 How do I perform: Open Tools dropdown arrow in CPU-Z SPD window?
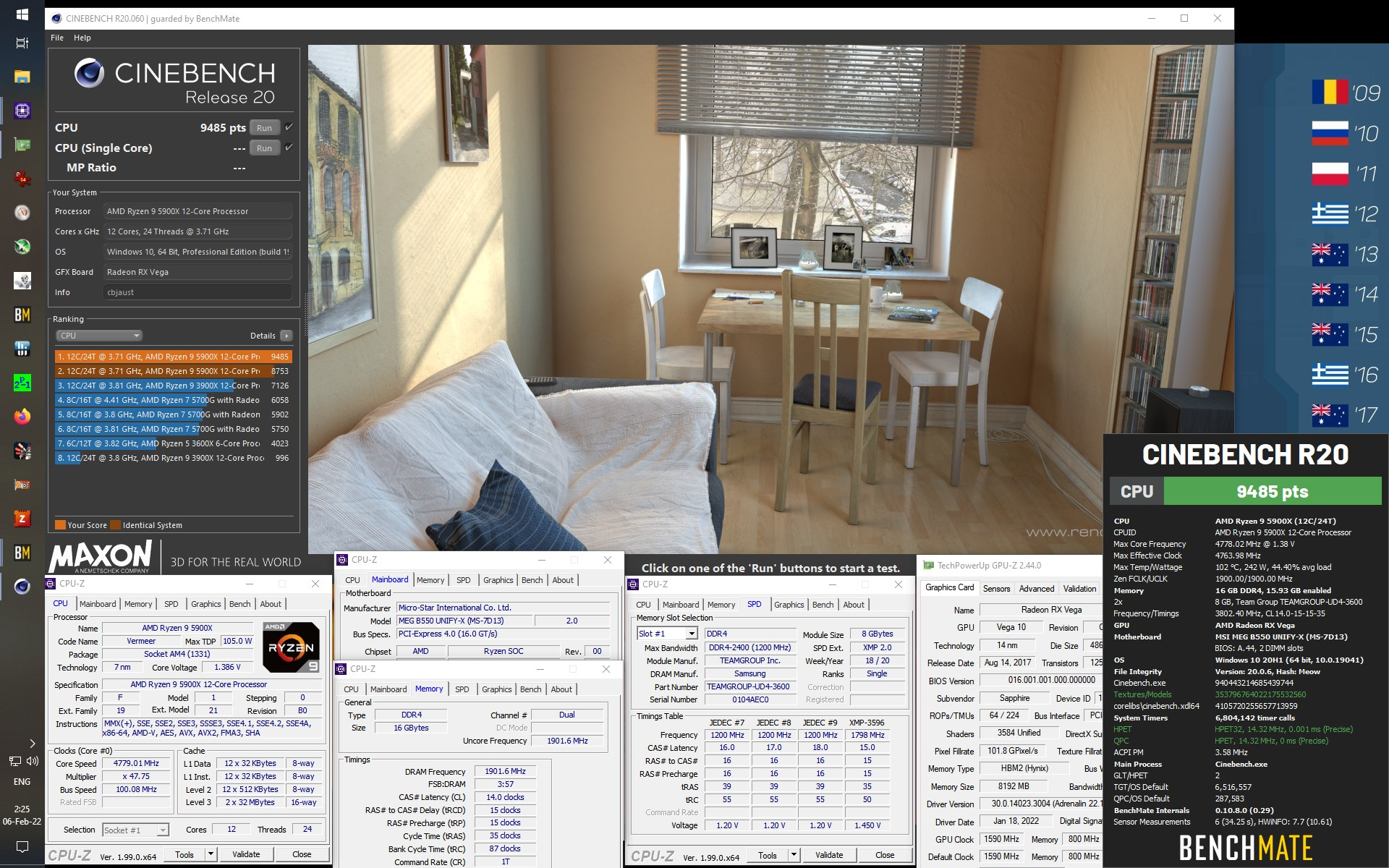click(x=794, y=855)
